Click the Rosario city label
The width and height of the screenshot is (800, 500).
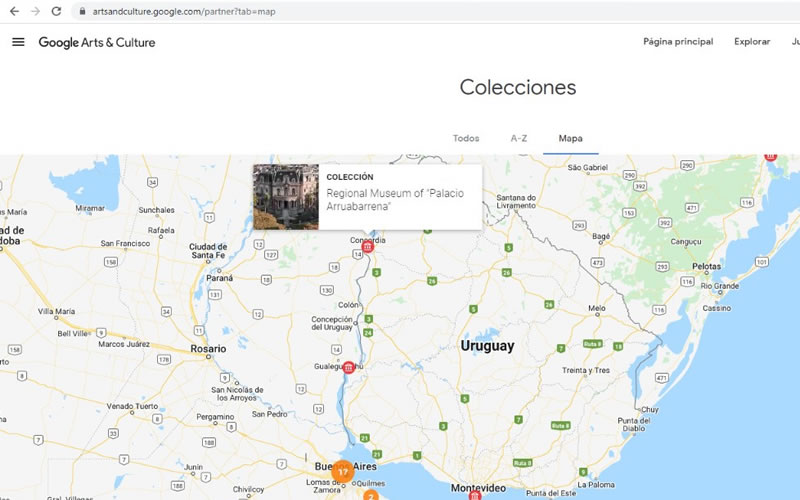coord(208,348)
